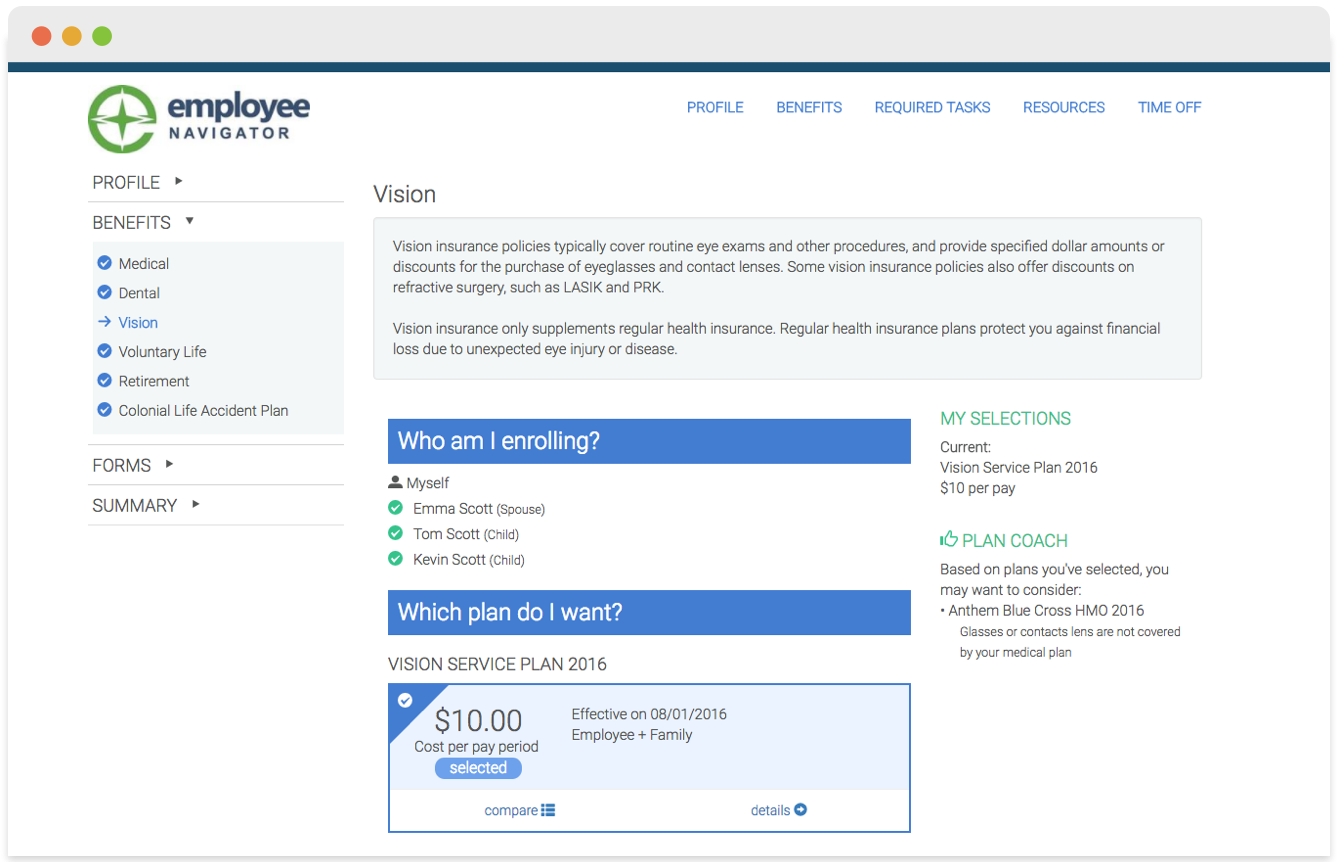Viewport: 1338px width, 862px height.
Task: Click the arrow icon next to Vision
Action: 104,322
